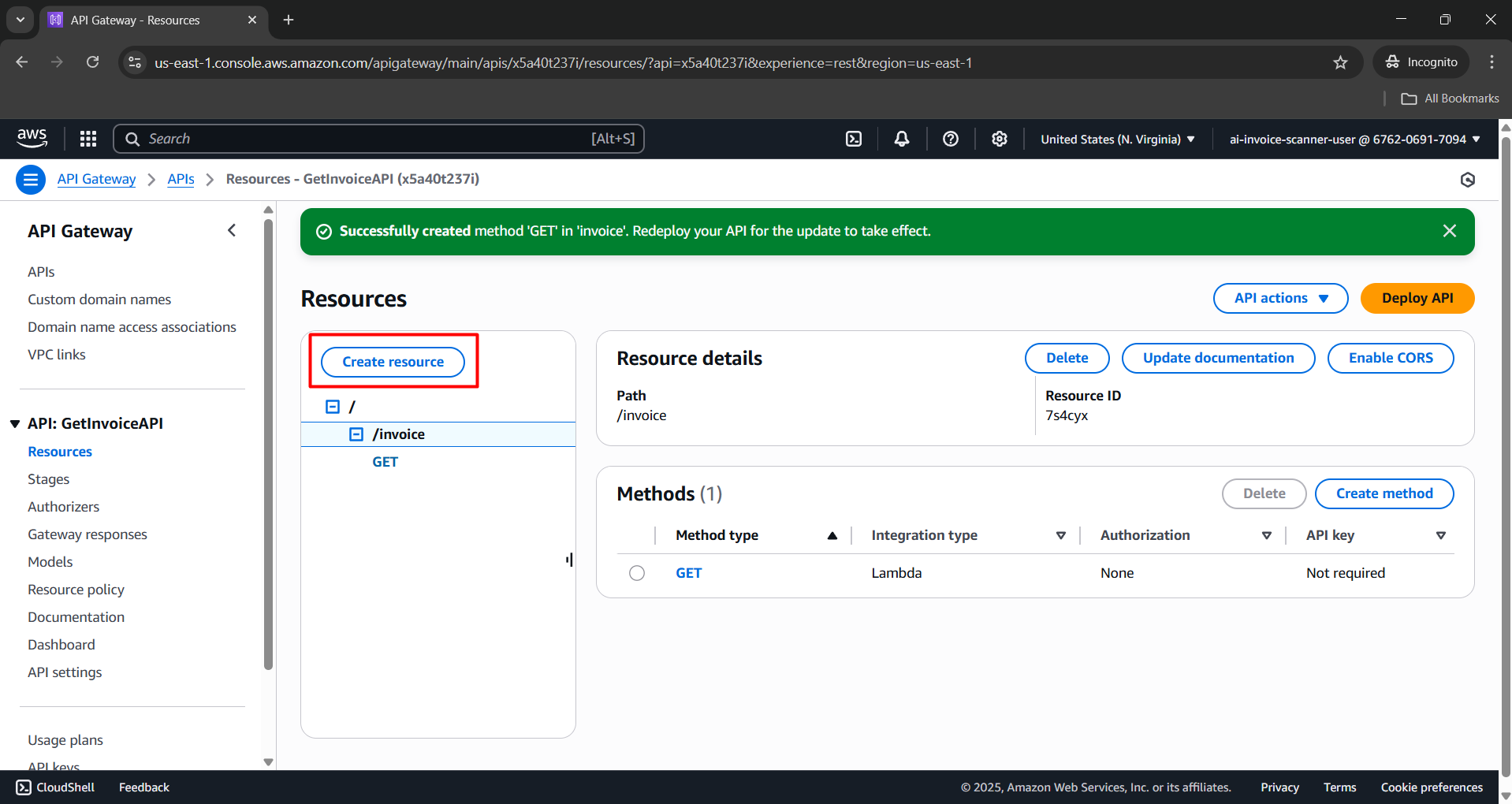Image resolution: width=1512 pixels, height=804 pixels.
Task: Click the Deploy API button
Action: coord(1417,298)
